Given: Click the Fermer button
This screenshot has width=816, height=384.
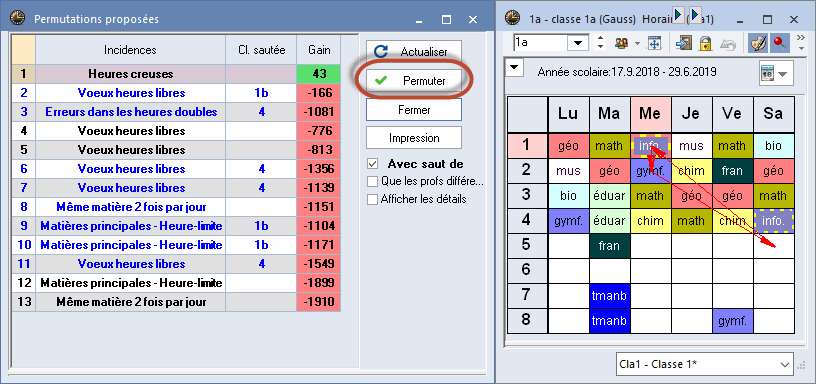Looking at the screenshot, I should tap(414, 110).
